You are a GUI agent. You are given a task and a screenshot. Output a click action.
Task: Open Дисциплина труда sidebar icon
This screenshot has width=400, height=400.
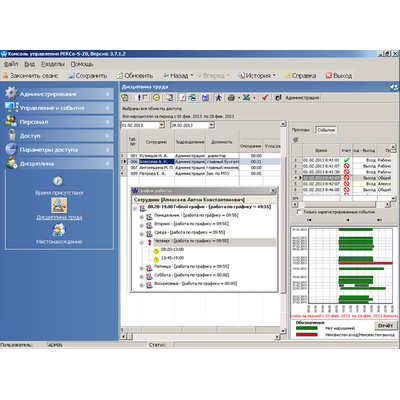(x=59, y=205)
